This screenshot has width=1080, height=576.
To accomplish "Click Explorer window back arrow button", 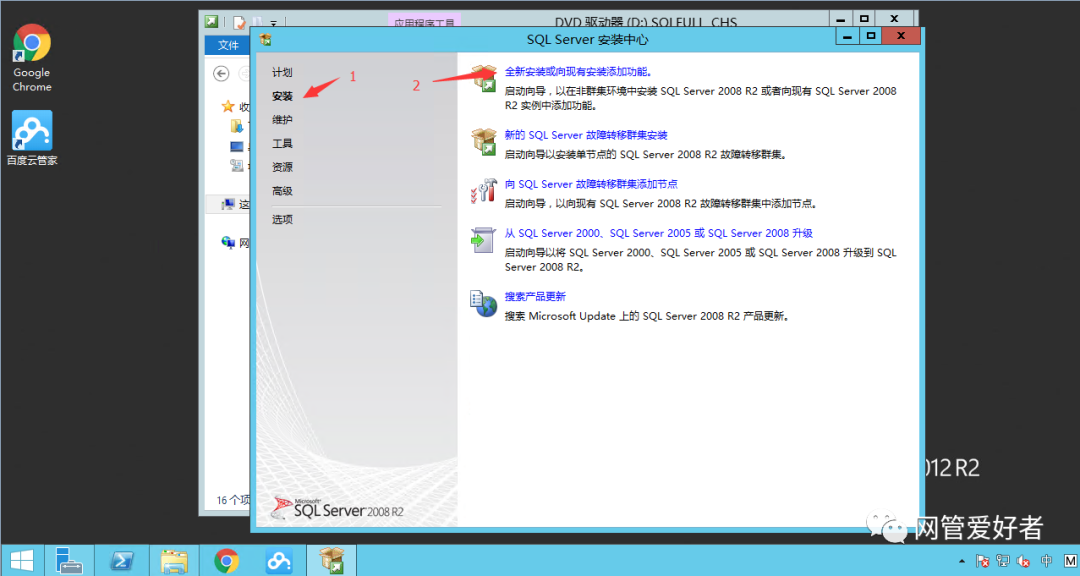I will (221, 73).
